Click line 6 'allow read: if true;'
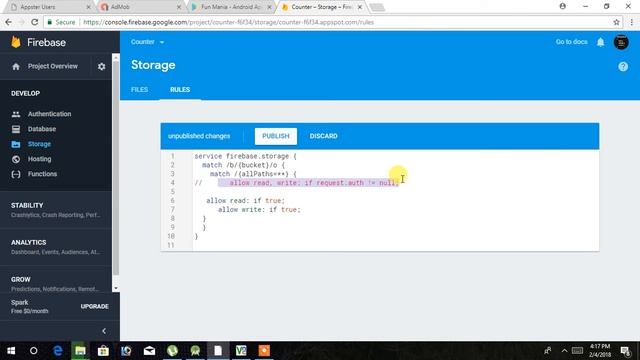 pyautogui.click(x=245, y=201)
